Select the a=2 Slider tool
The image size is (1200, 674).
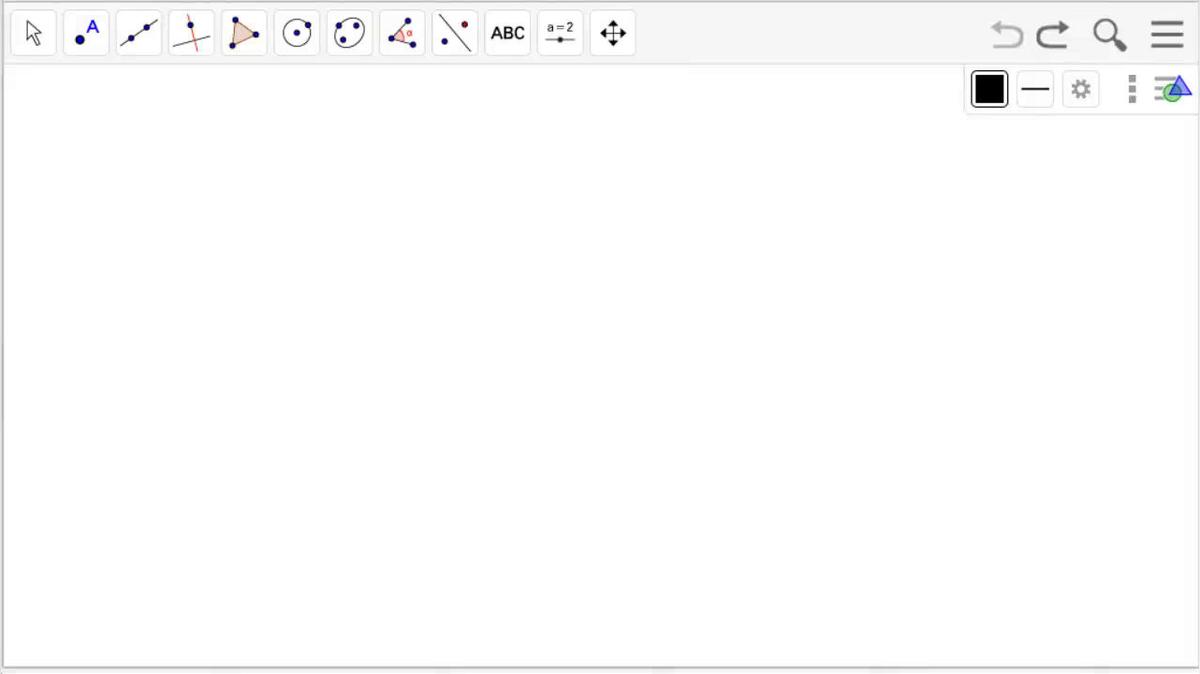(560, 34)
